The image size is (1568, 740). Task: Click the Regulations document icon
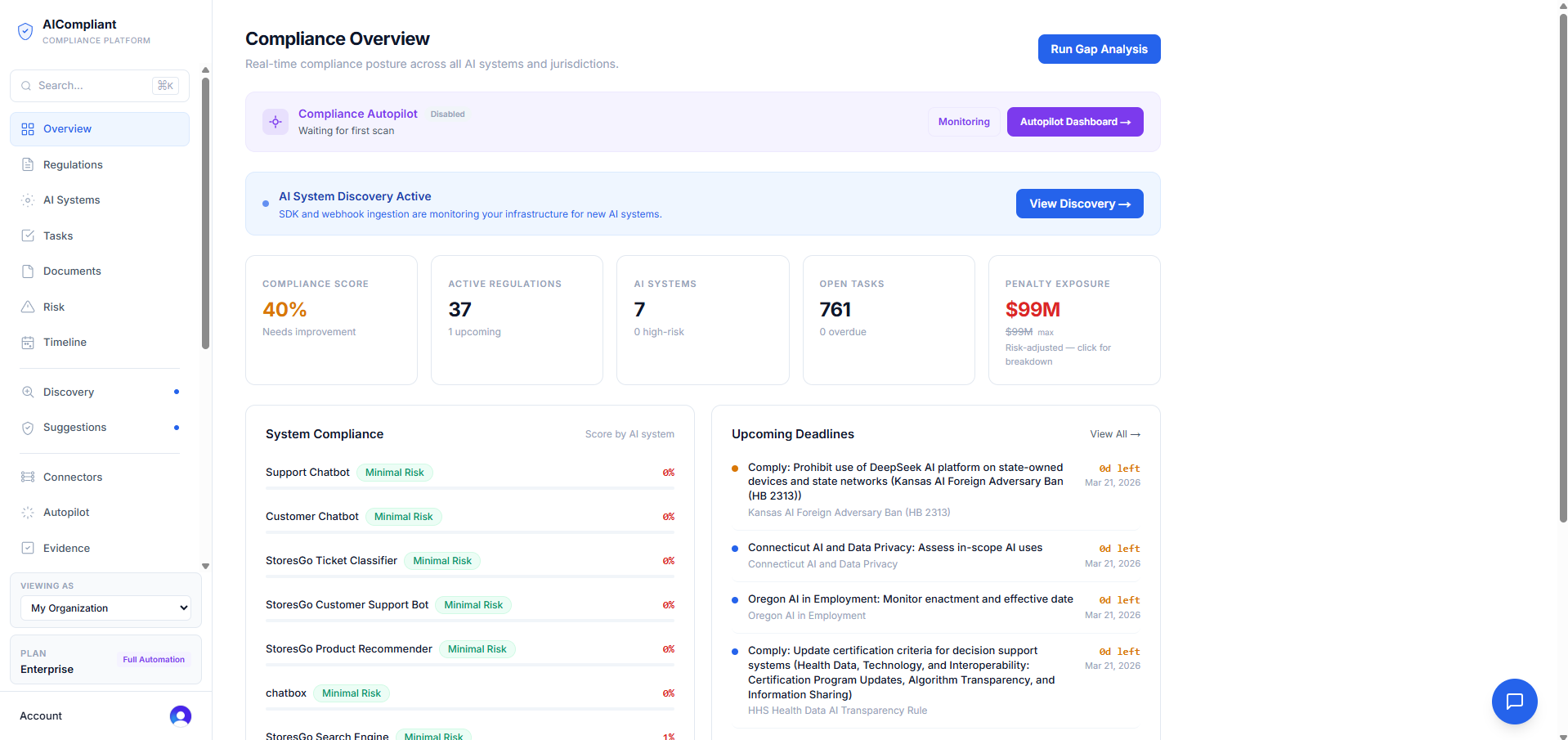(x=28, y=164)
